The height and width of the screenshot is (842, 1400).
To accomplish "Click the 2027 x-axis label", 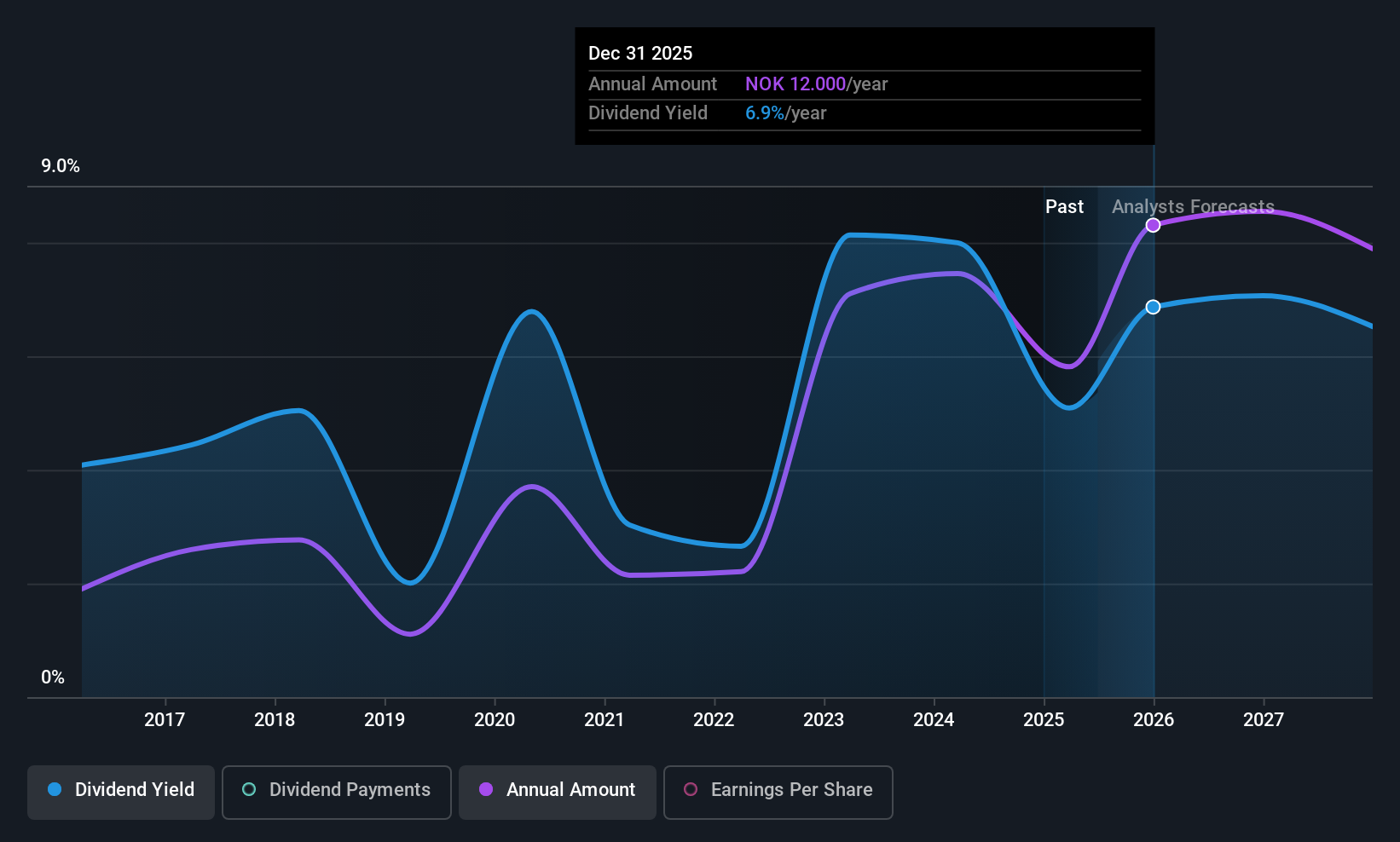I will (1264, 720).
